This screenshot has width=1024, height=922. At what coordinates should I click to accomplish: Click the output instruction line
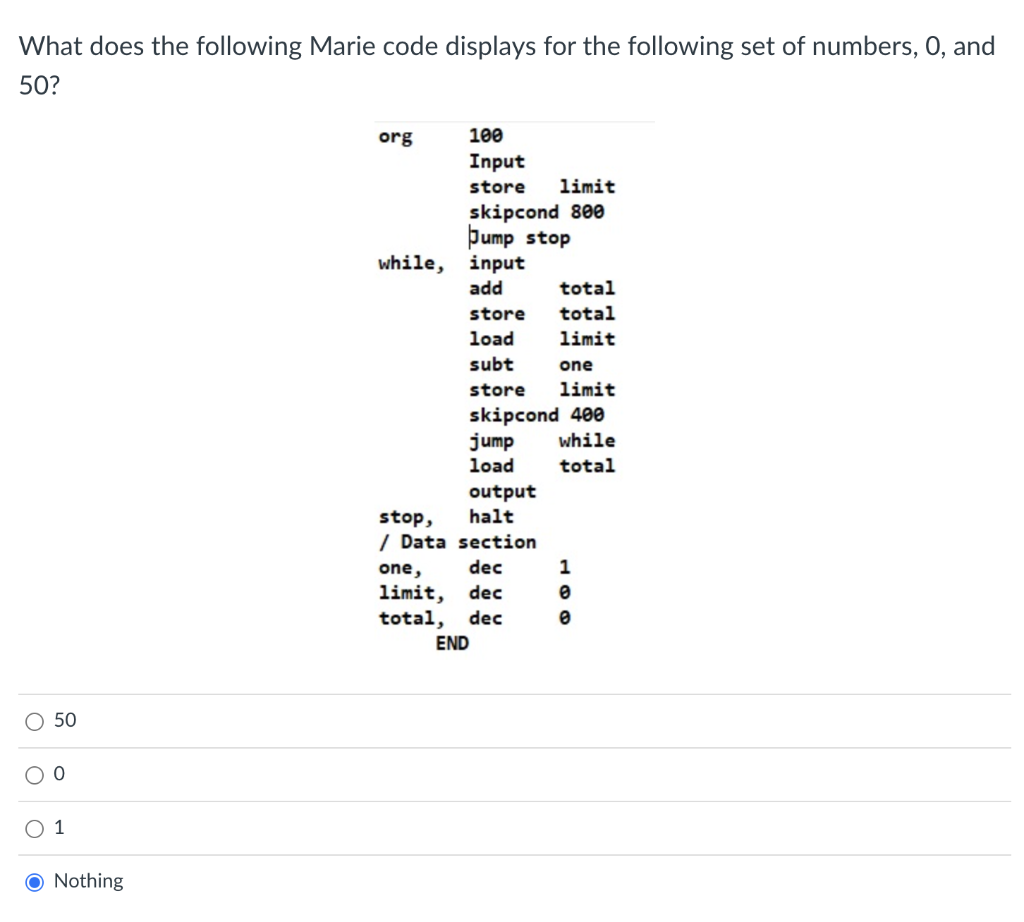(x=501, y=491)
